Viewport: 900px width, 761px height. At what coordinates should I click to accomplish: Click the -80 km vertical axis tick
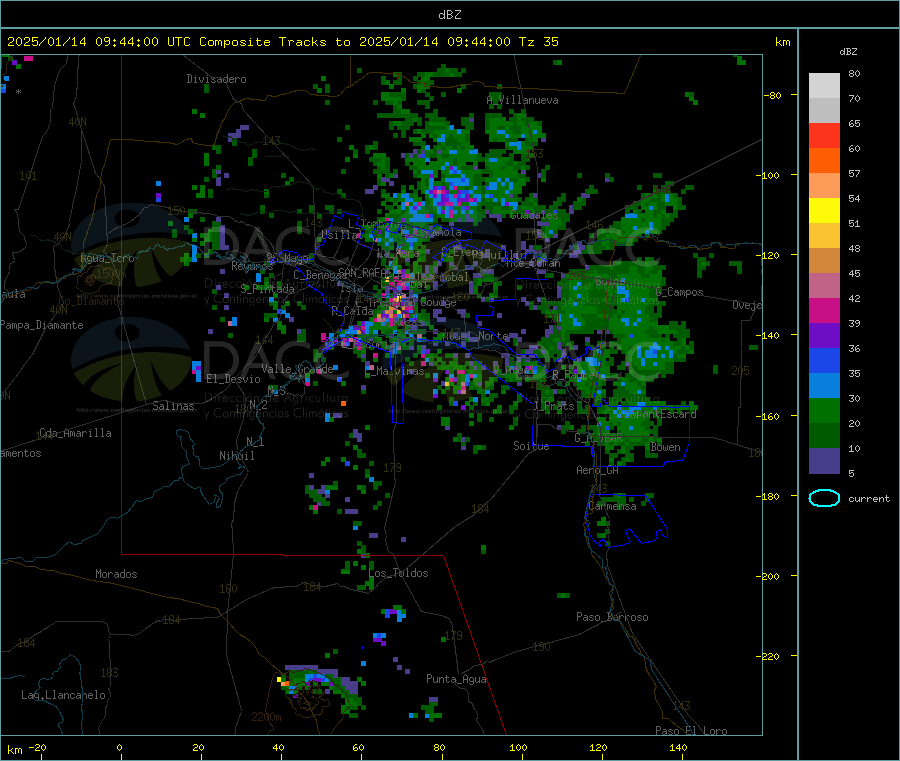772,95
